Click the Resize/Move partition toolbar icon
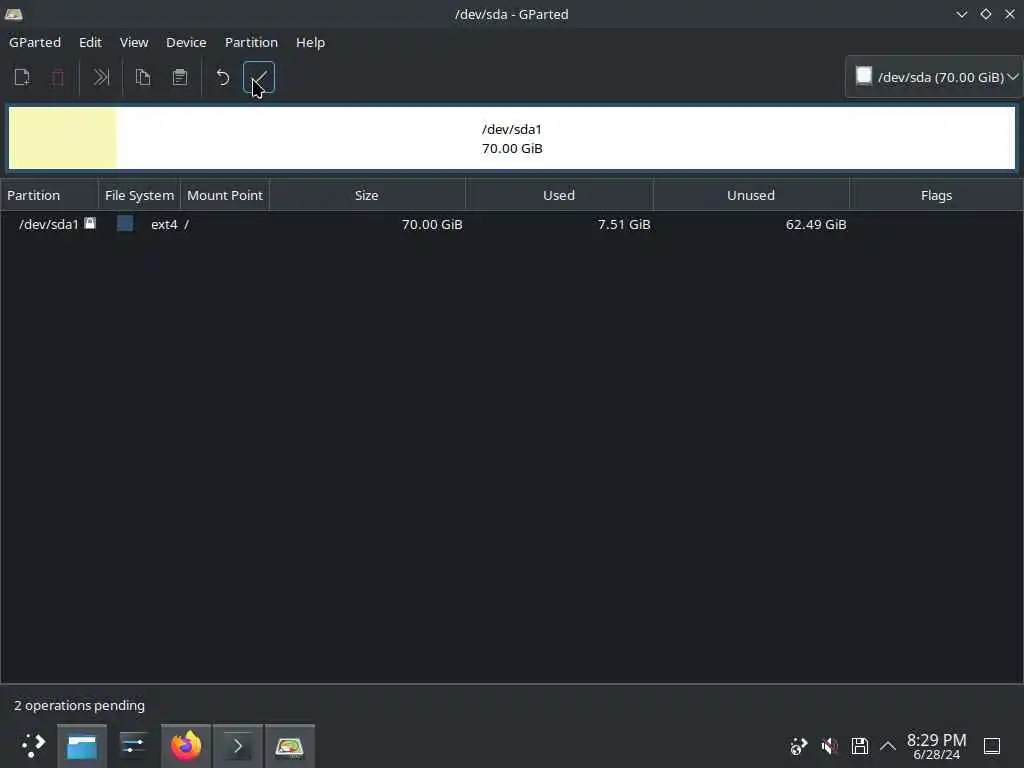The height and width of the screenshot is (768, 1024). (x=101, y=77)
